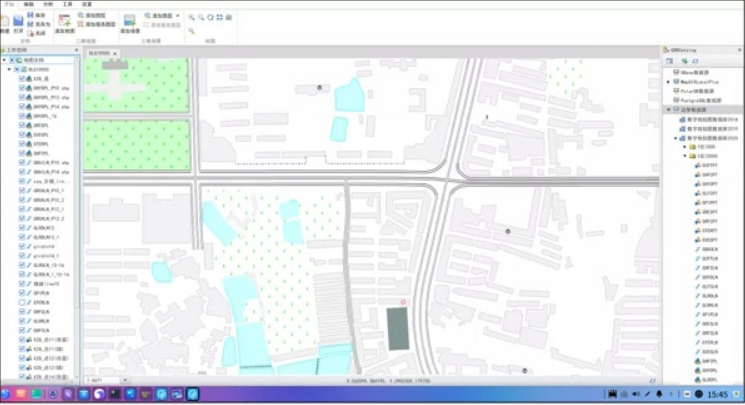Open the add layer dropdown arrow in 3D scene group
Viewport: 745px width, 405px height.
[178, 16]
